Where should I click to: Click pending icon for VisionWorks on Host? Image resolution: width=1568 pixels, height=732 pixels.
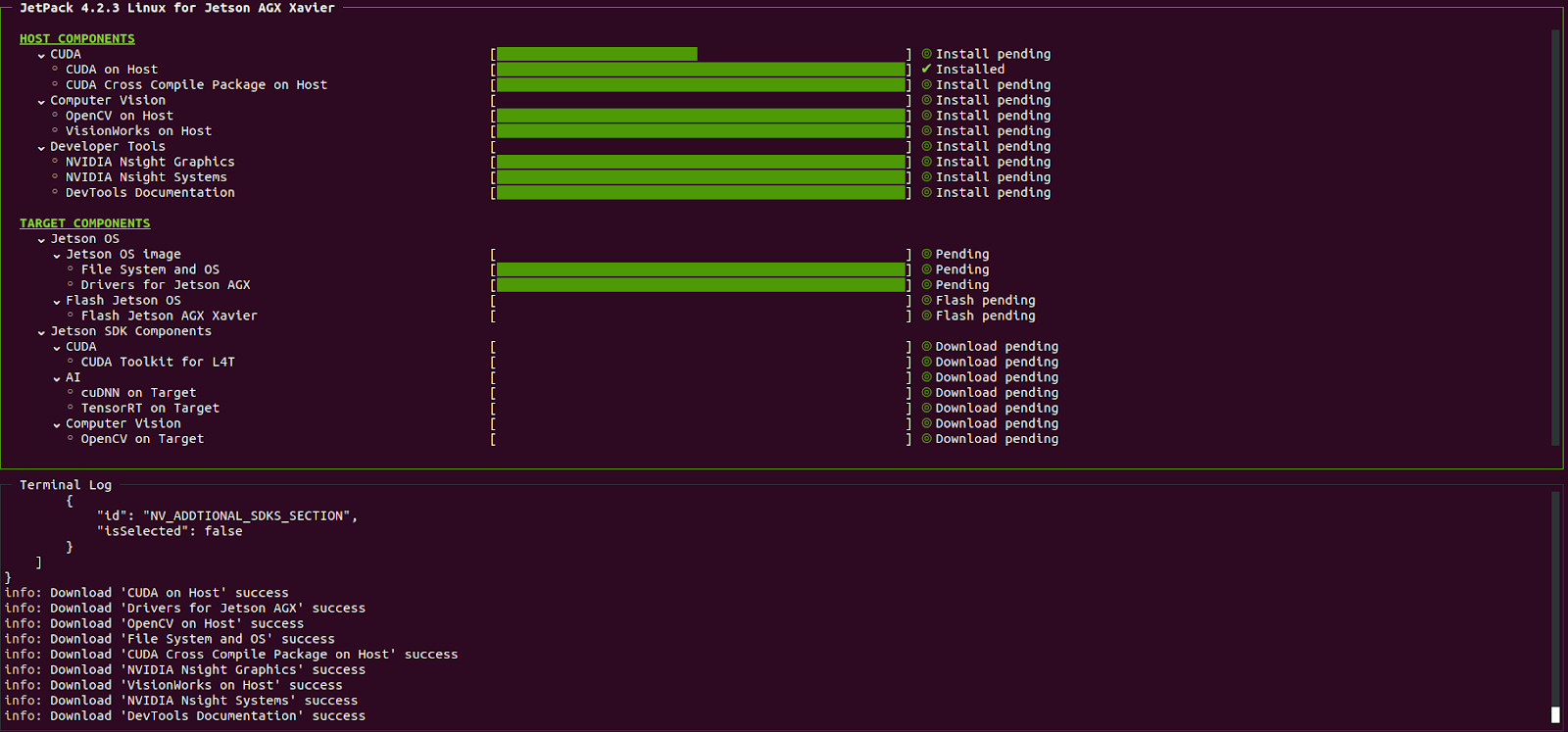click(926, 130)
